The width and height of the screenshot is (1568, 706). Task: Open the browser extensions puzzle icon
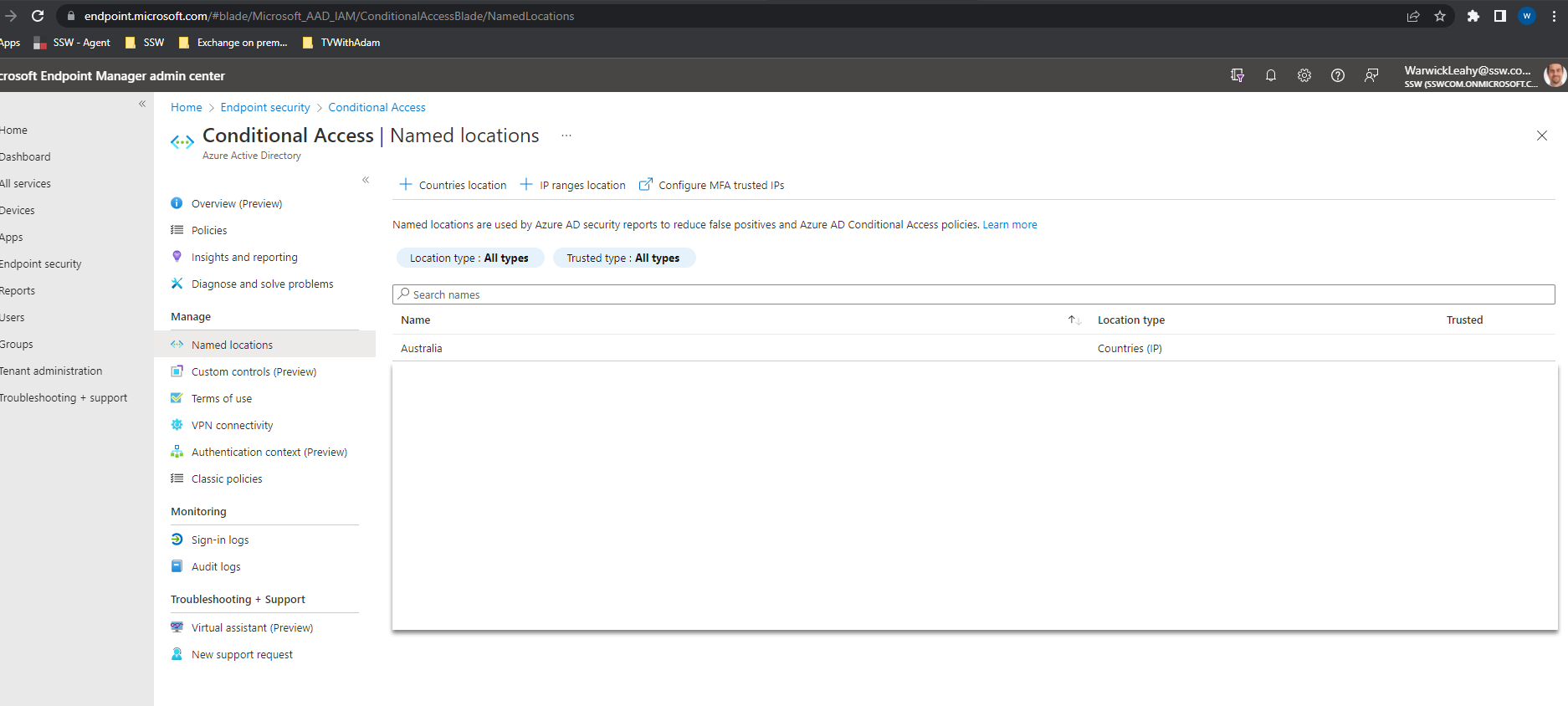(1473, 16)
